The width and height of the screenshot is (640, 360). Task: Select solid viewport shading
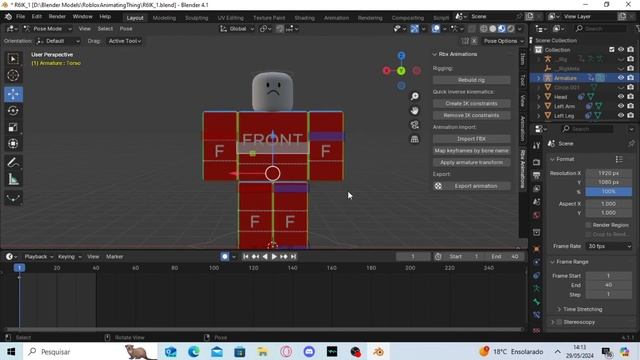(x=493, y=29)
